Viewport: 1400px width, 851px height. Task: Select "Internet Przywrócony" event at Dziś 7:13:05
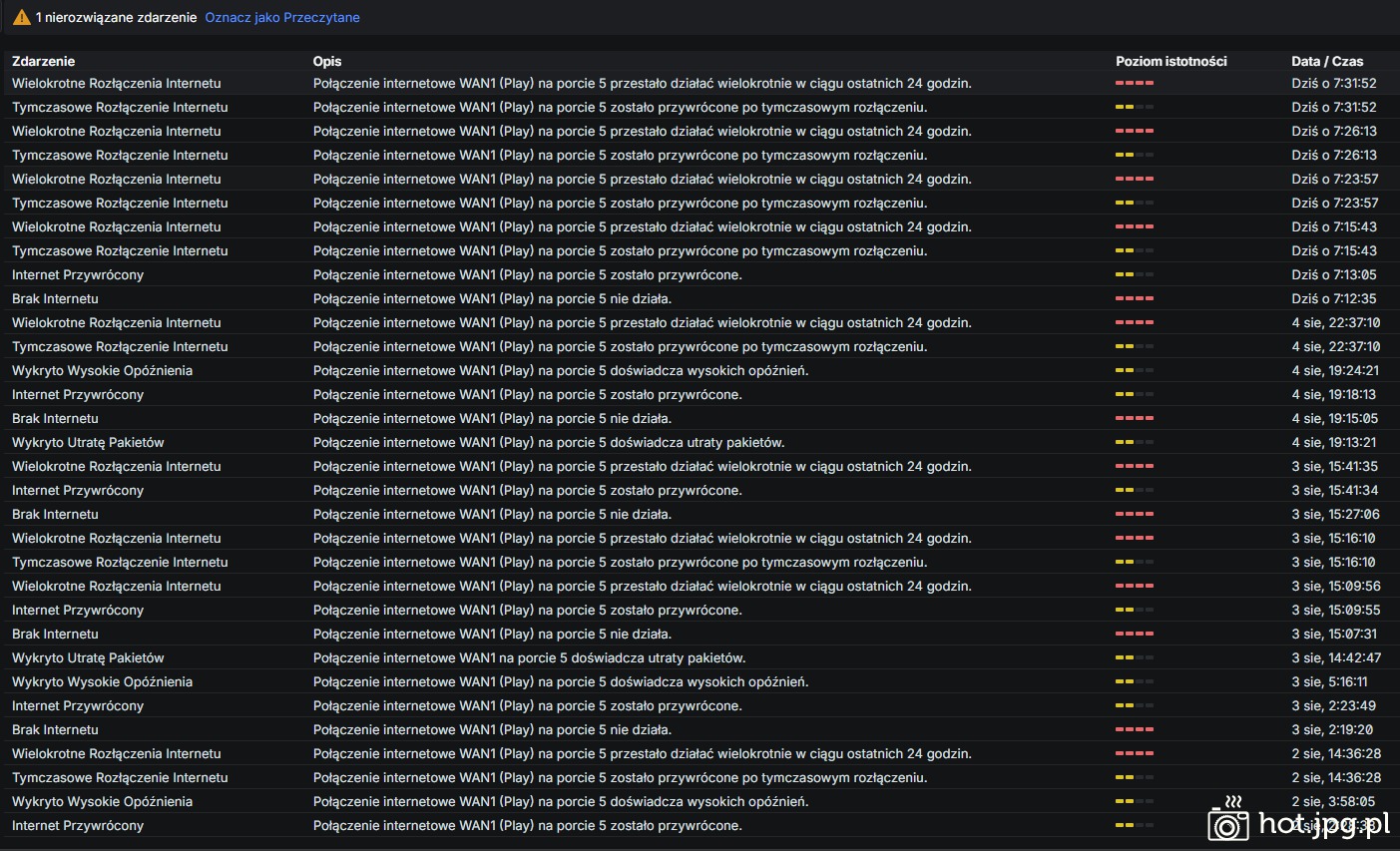tap(78, 274)
